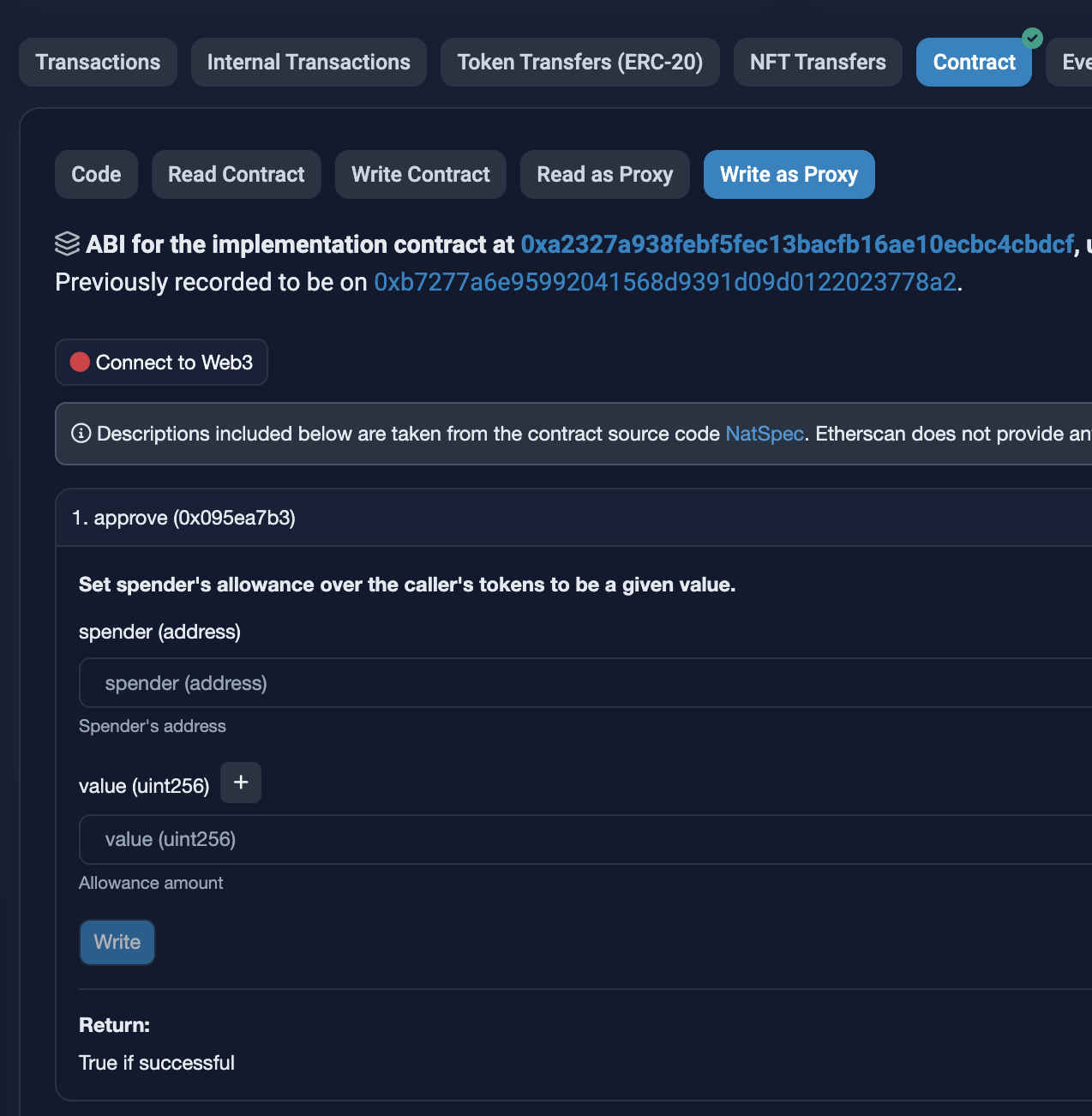
Task: Click the plus button next to value (uint256)
Action: click(241, 782)
